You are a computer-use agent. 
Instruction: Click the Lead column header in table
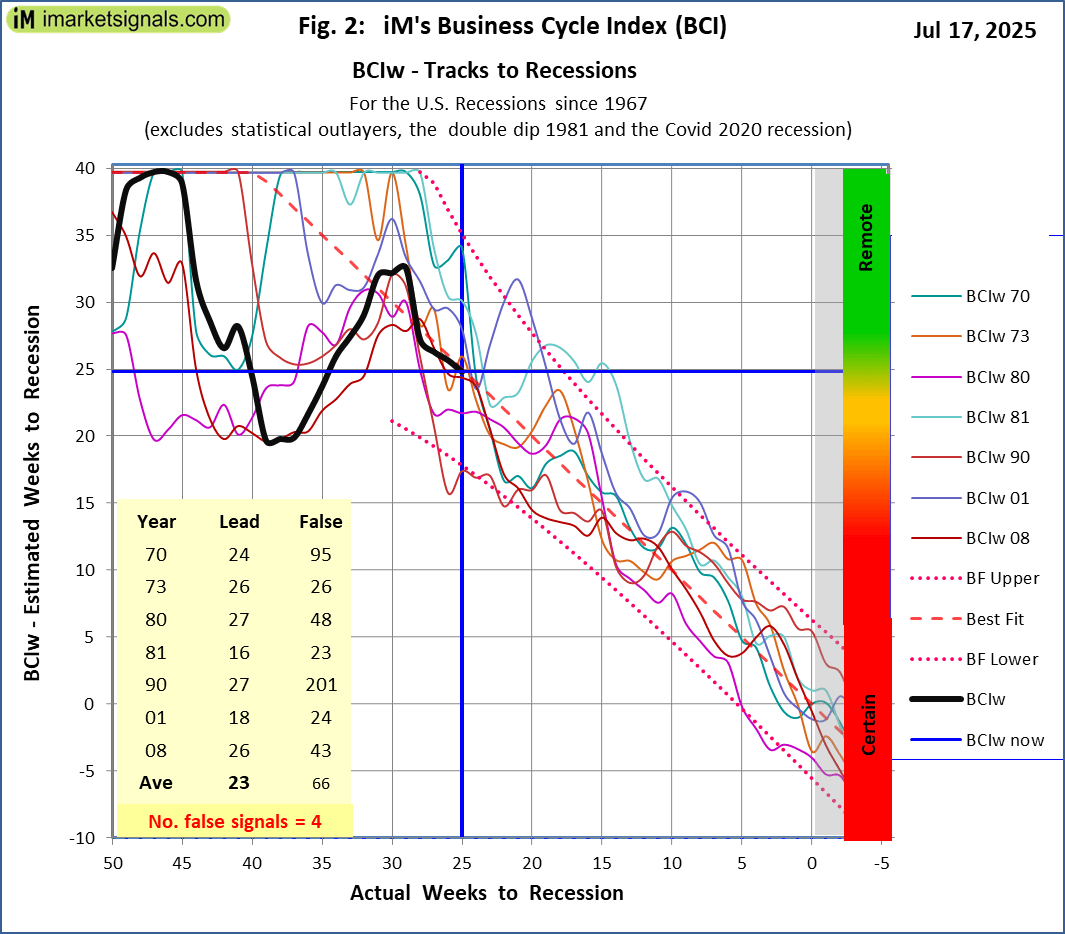[x=239, y=521]
